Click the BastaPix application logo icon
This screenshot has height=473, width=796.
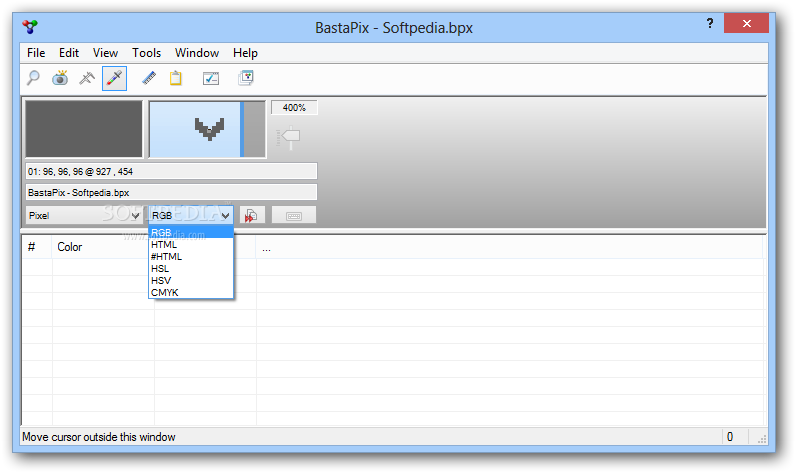(30, 26)
